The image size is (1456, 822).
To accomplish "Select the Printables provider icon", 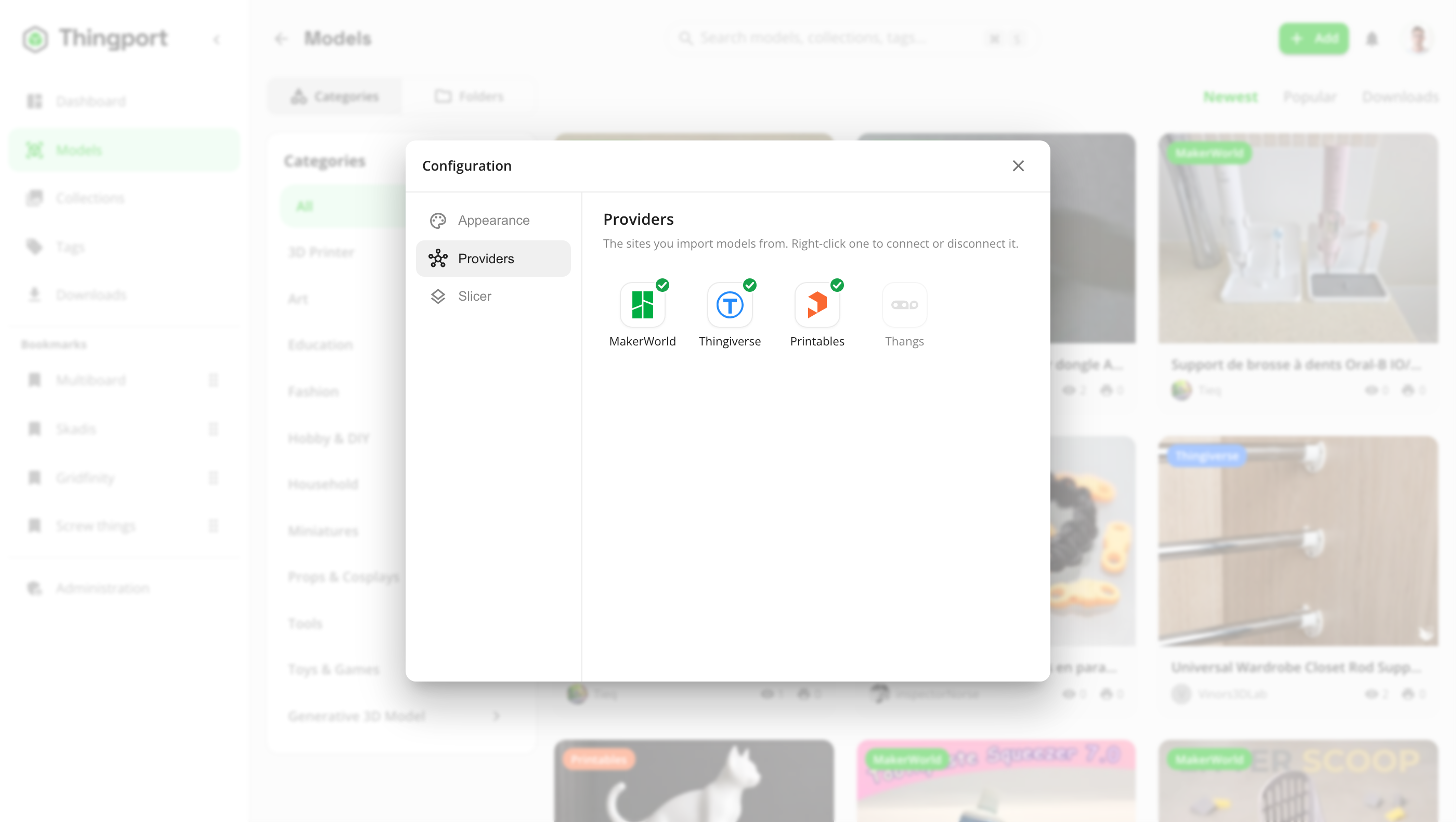I will click(x=817, y=305).
